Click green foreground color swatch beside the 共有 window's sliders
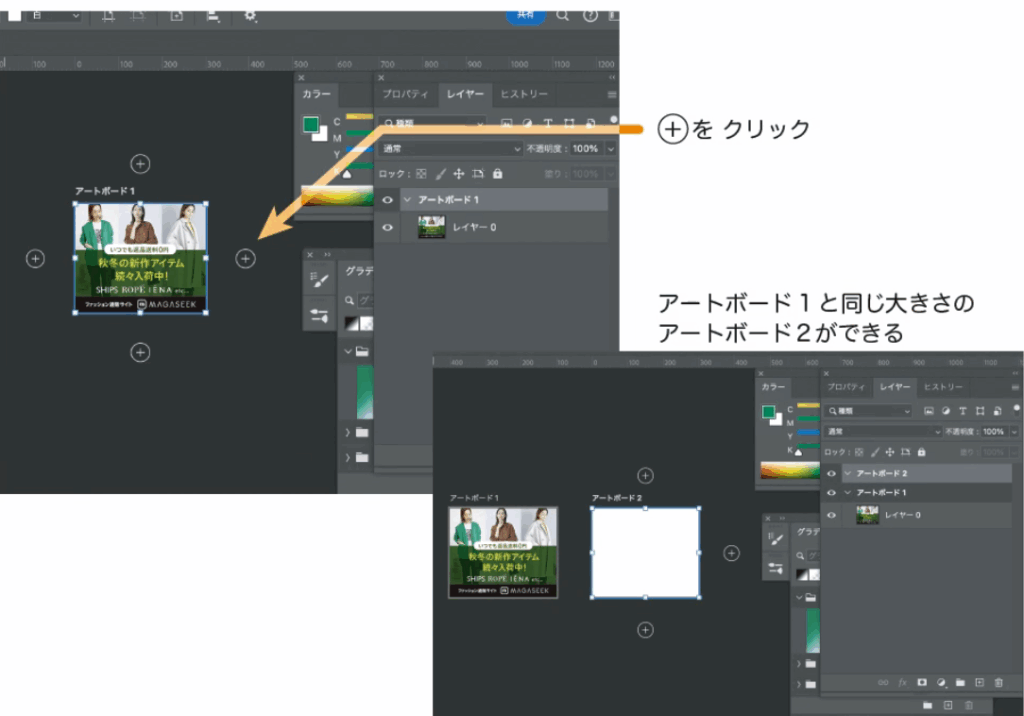 point(312,125)
